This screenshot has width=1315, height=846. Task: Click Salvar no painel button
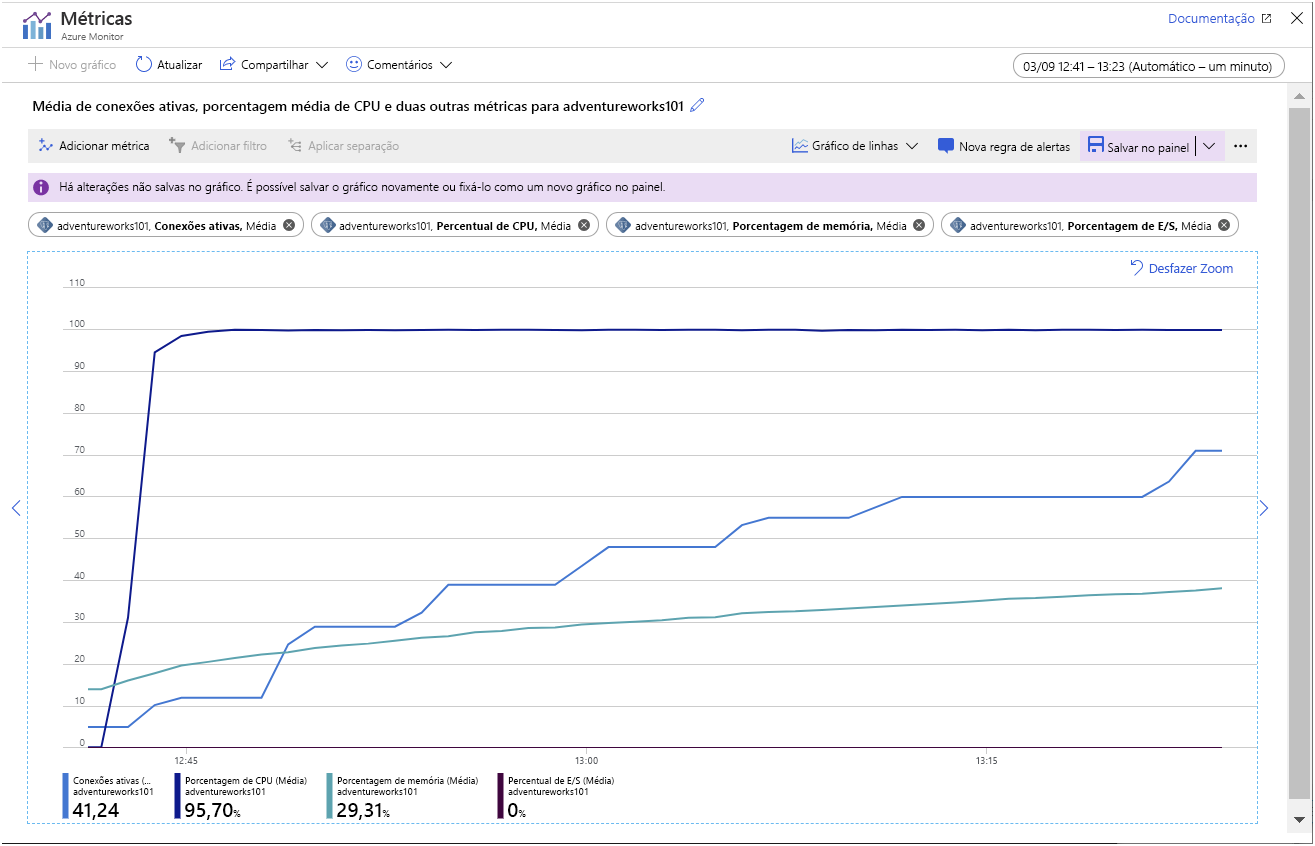click(1138, 146)
